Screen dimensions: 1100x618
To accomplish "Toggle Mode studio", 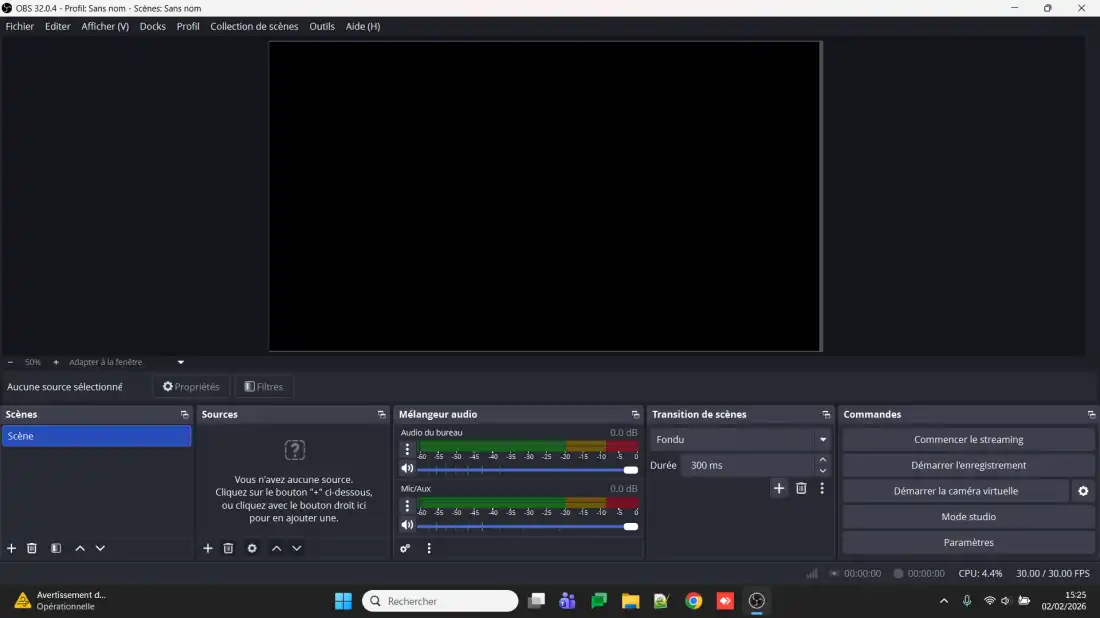I will (x=968, y=517).
